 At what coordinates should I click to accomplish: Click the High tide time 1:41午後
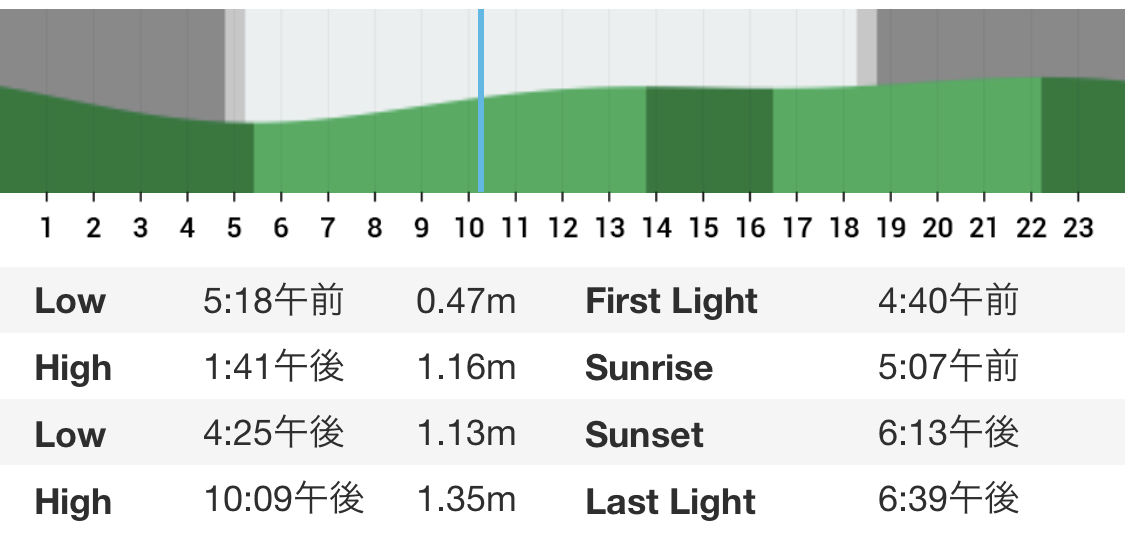pyautogui.click(x=273, y=367)
